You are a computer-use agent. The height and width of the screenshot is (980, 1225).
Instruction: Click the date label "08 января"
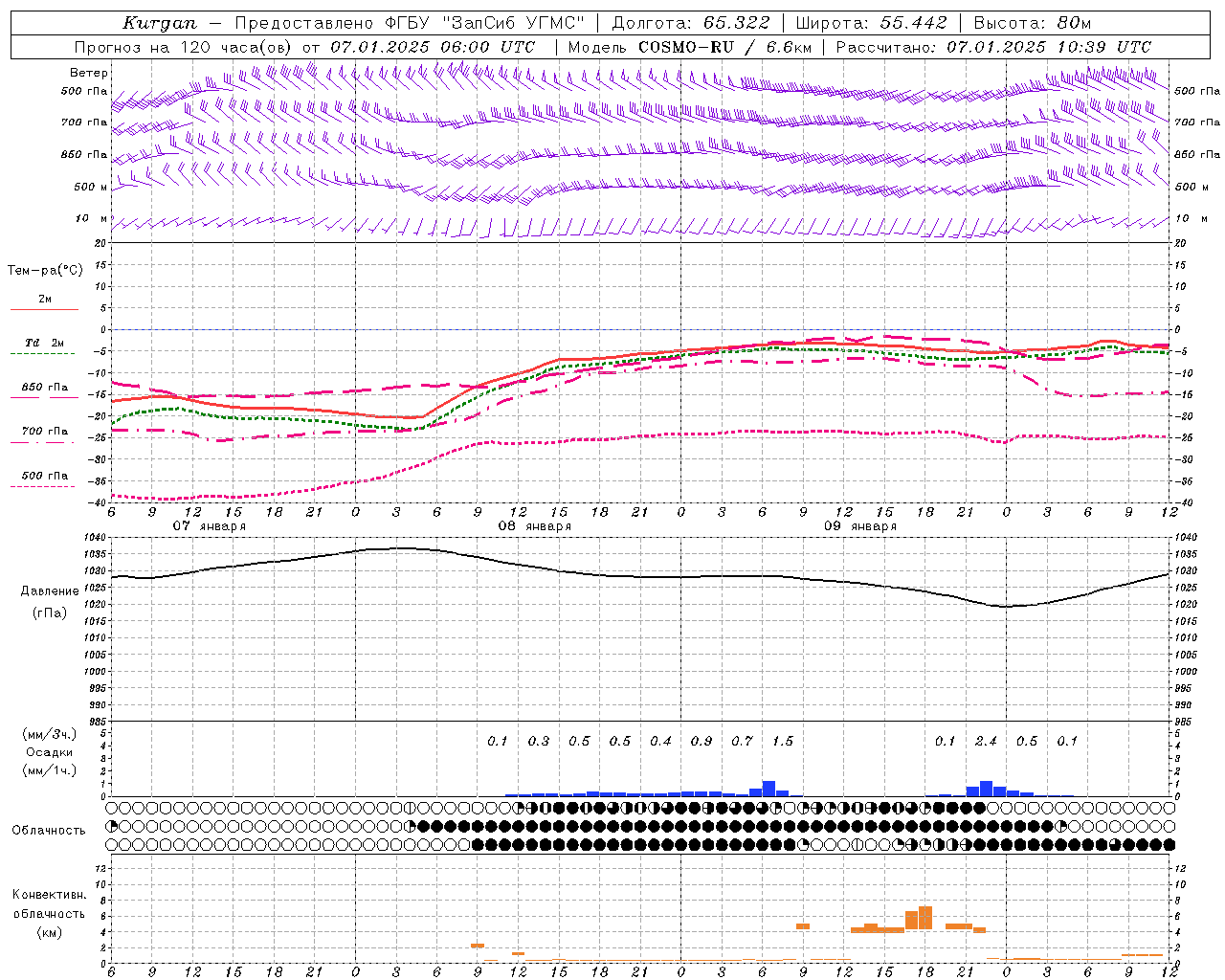[535, 526]
